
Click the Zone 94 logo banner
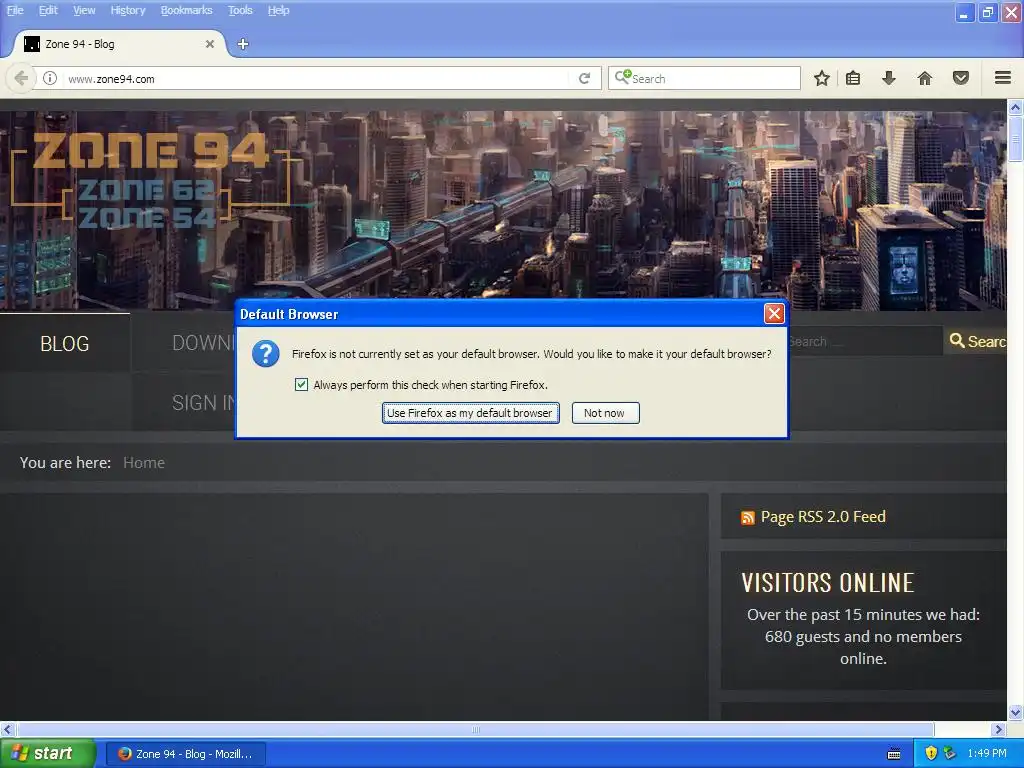tap(151, 180)
